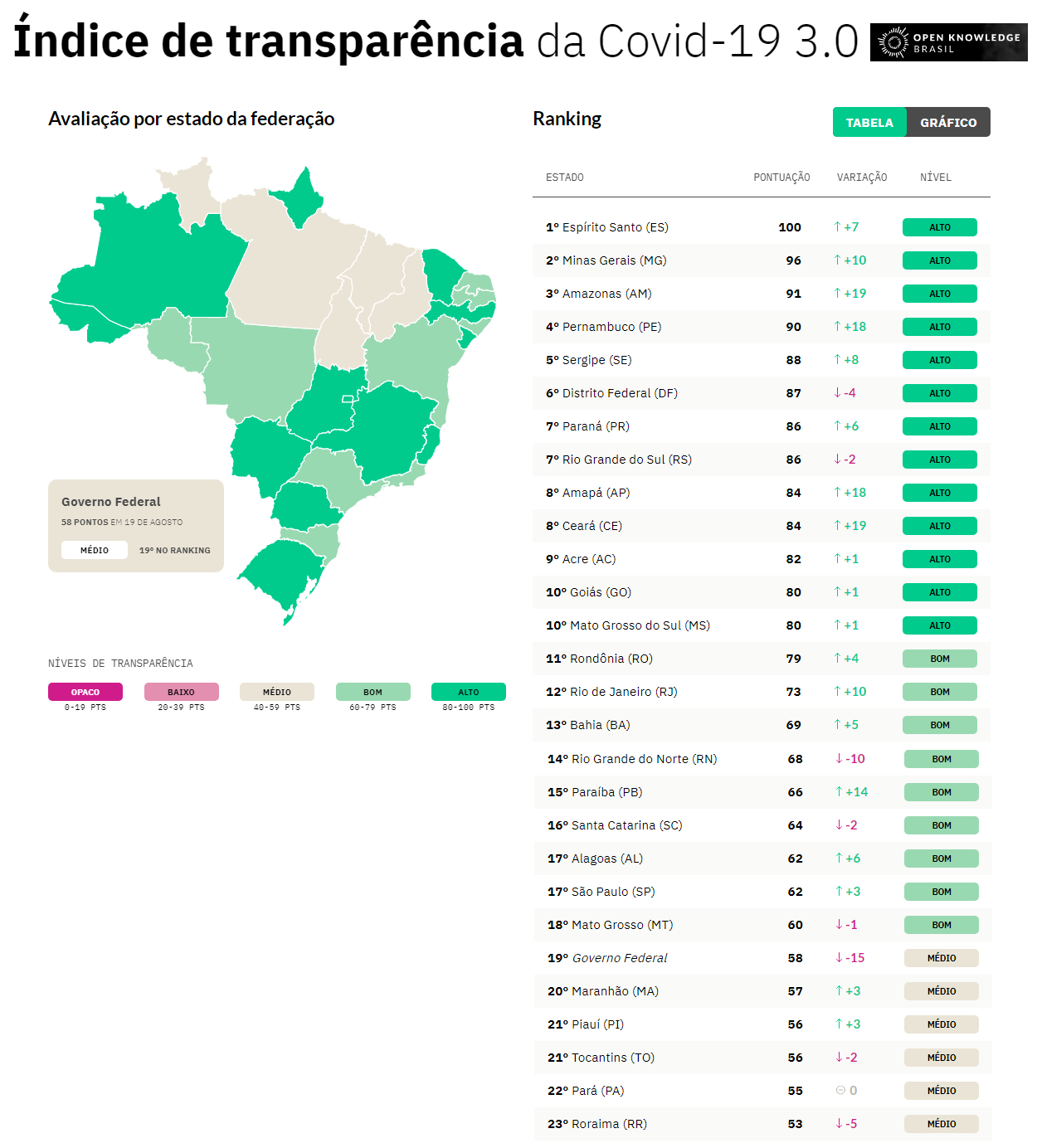This screenshot has width=1037, height=1148.
Task: Switch to the Tabela view
Action: coord(869,122)
